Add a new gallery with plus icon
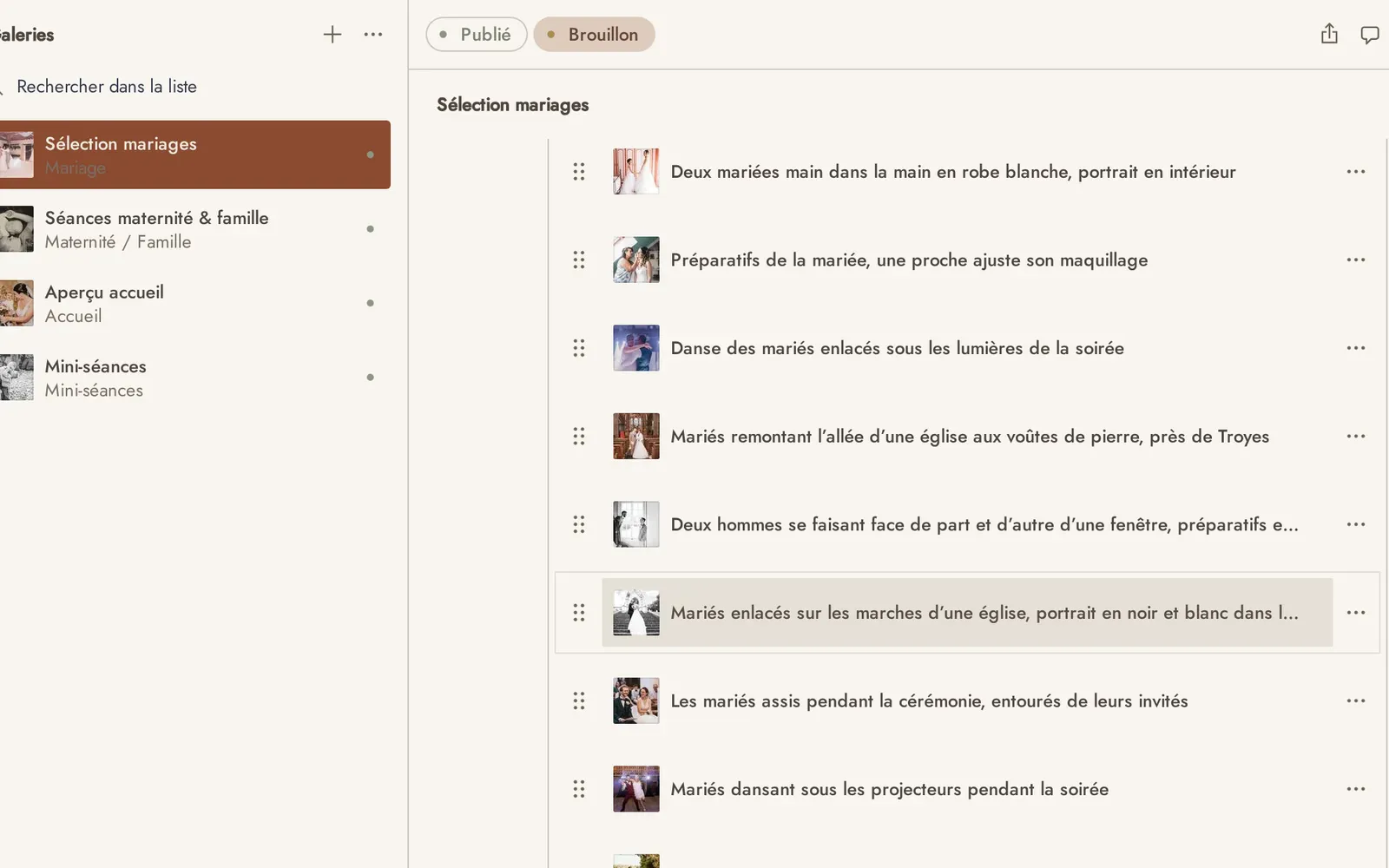Screen dimensions: 1389x868 point(332,35)
